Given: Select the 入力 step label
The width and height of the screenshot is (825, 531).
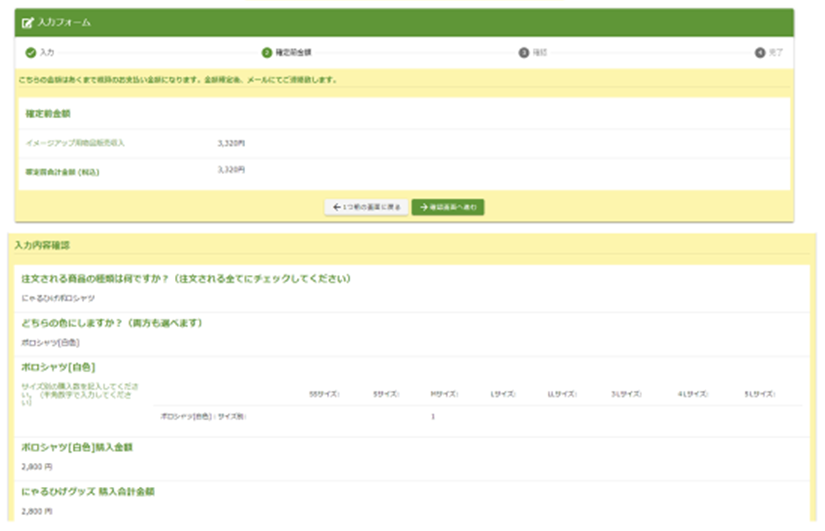Looking at the screenshot, I should [47, 52].
